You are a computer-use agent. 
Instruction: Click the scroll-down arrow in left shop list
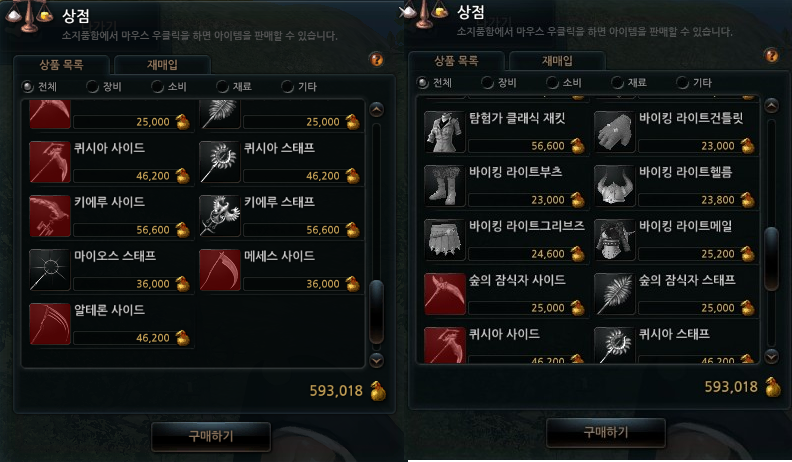pos(376,361)
